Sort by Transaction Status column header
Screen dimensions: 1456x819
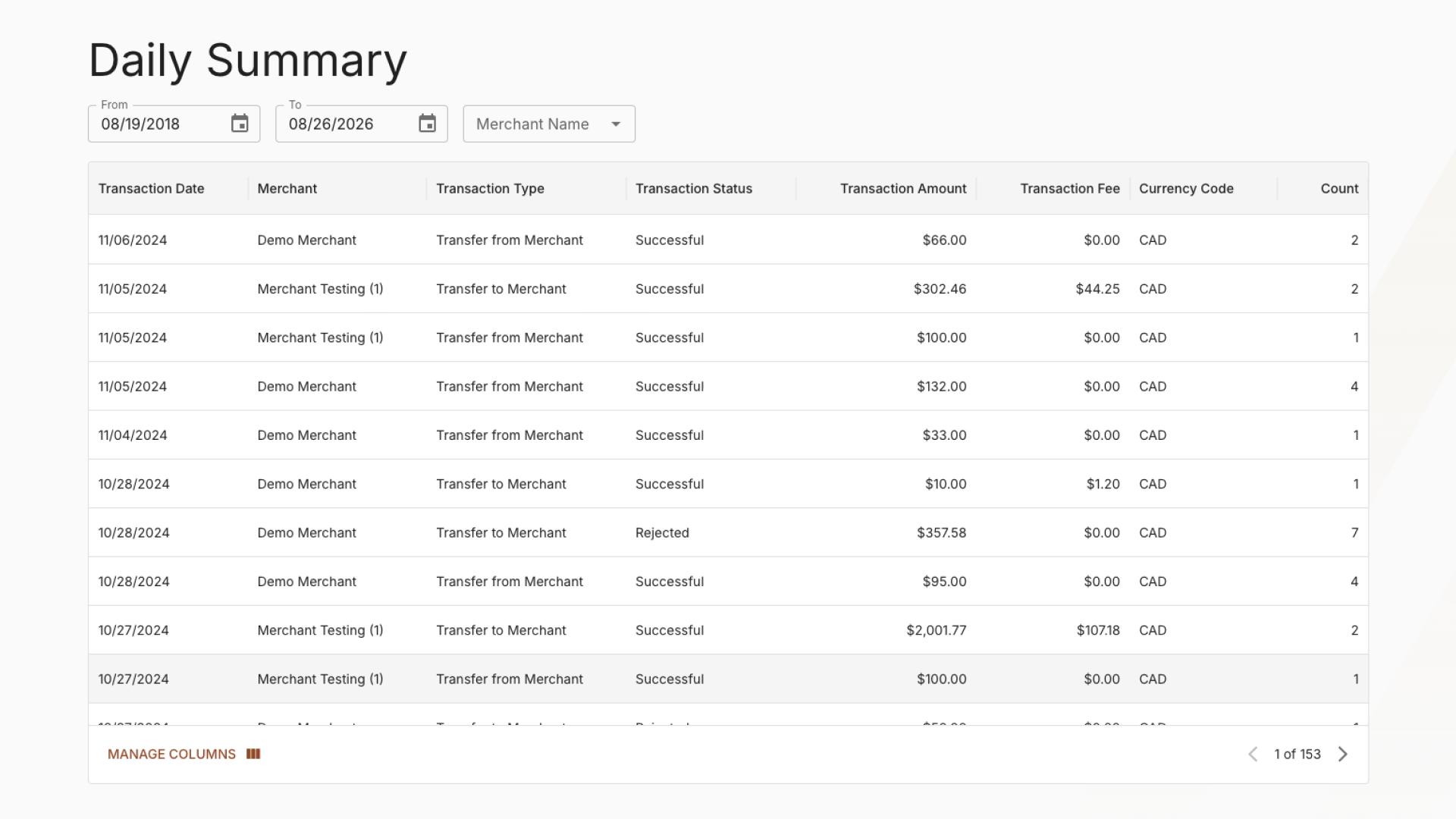click(694, 188)
